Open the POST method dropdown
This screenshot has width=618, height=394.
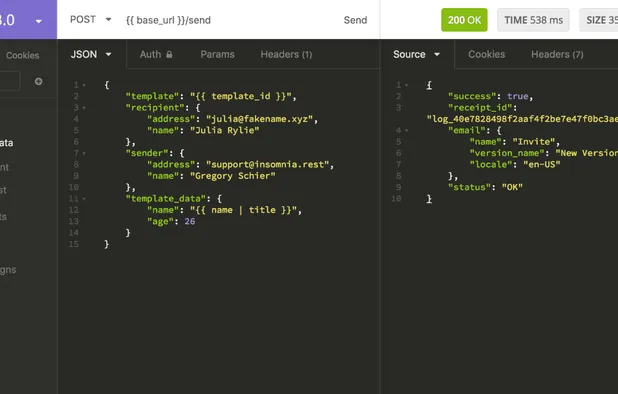click(x=91, y=19)
